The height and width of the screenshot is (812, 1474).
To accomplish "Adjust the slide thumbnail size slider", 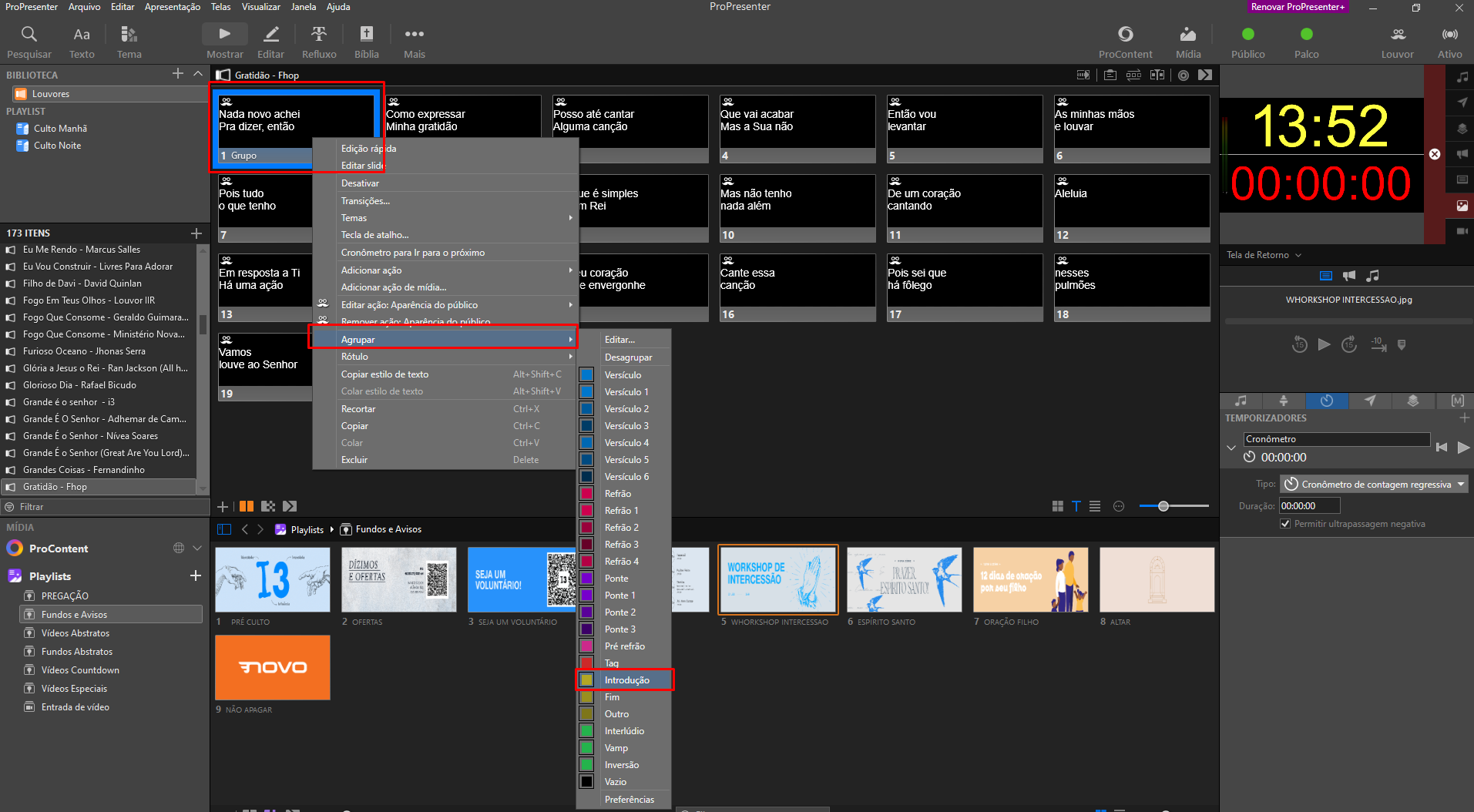I will tap(1163, 506).
